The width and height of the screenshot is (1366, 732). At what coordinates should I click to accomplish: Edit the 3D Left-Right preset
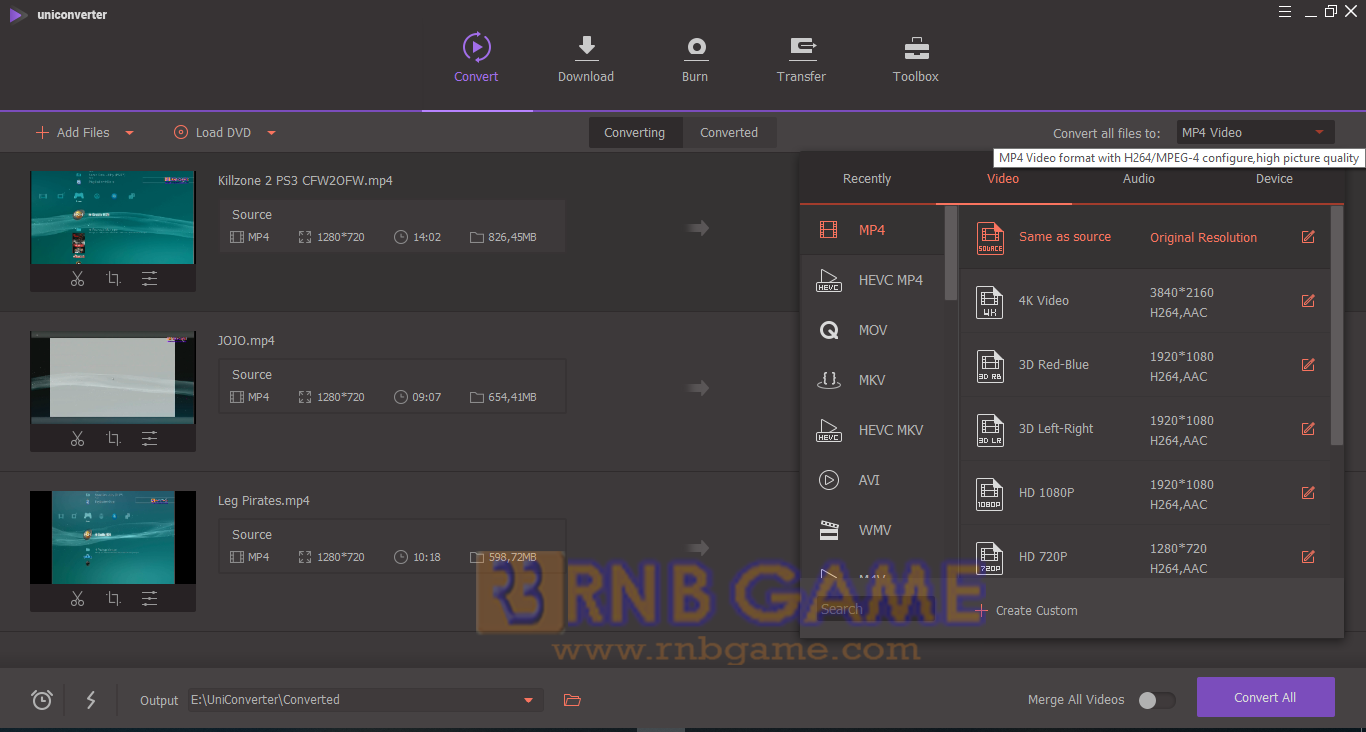1308,429
